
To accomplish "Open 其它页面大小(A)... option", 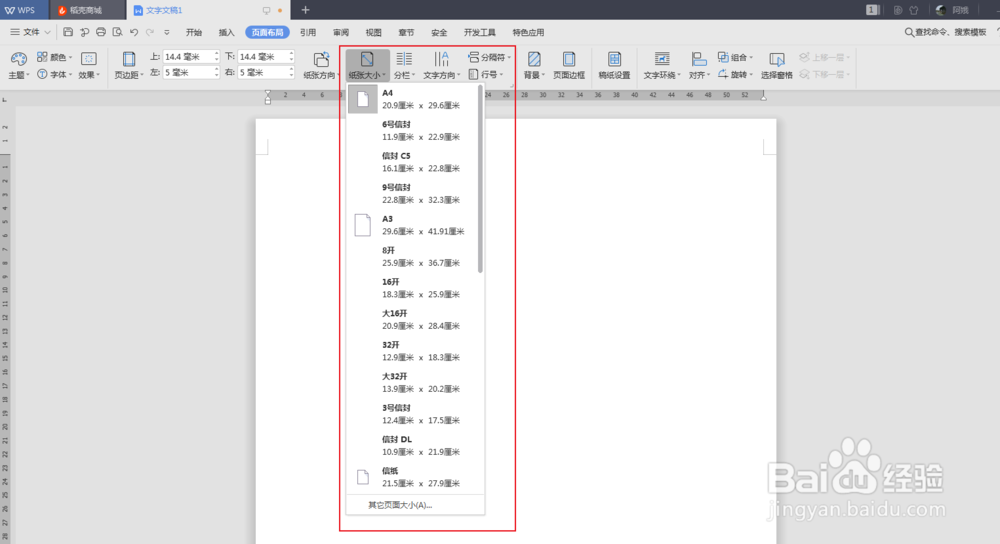I will pyautogui.click(x=415, y=505).
